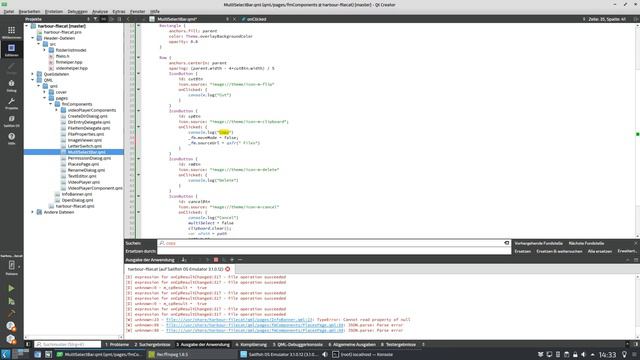Open the Debuggen menu

[x=77, y=11]
